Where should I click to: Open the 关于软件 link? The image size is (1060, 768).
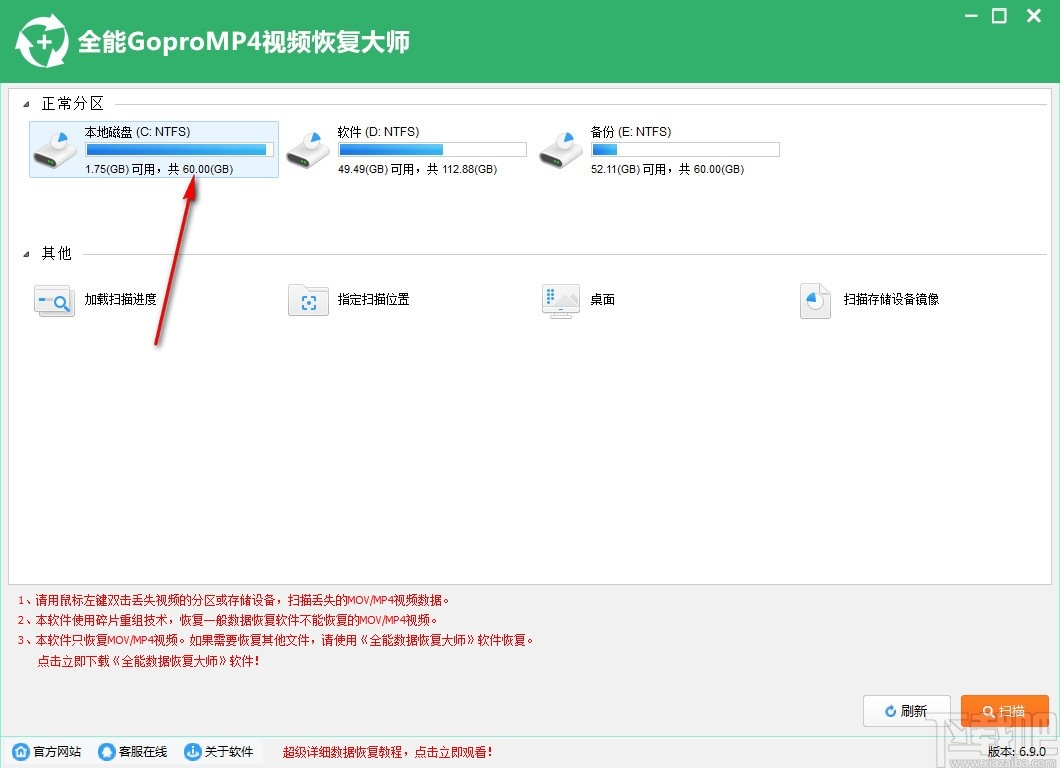click(229, 751)
